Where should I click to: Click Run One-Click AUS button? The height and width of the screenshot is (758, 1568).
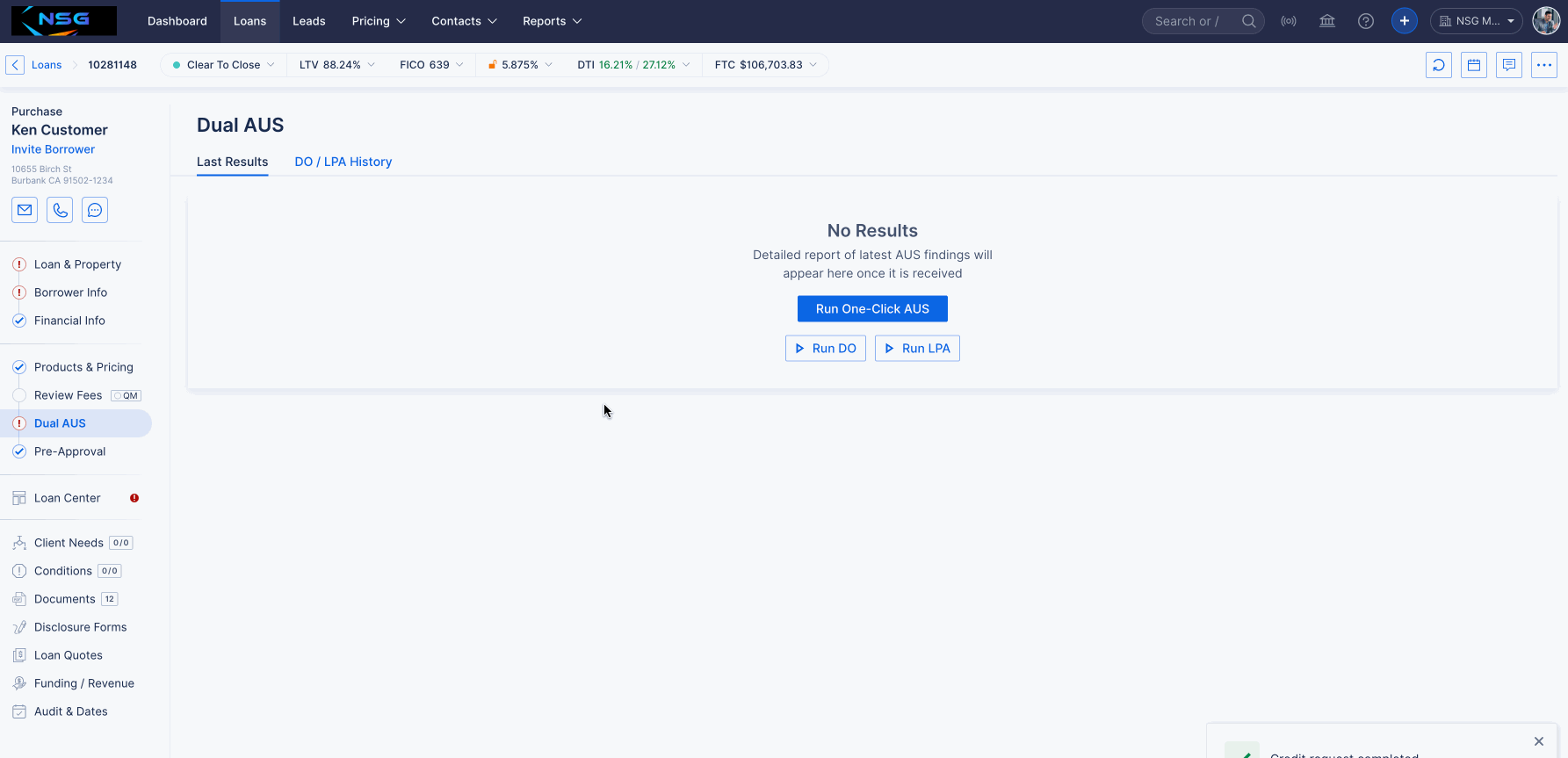tap(872, 309)
